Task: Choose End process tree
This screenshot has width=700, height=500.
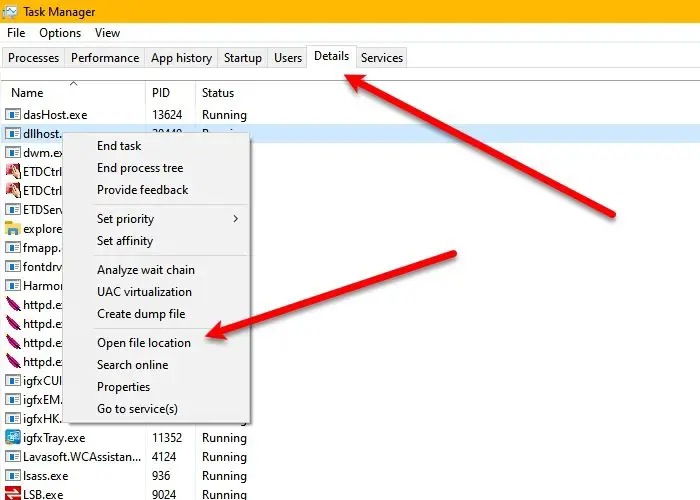Action: point(140,168)
